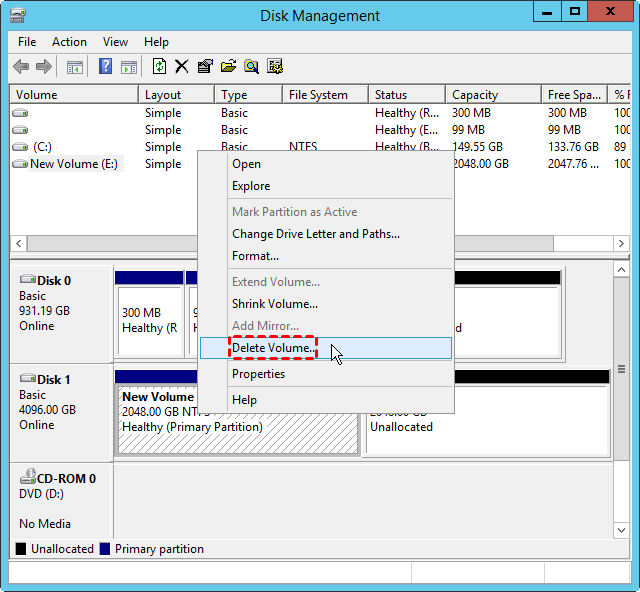Open the Help menu in menu bar
The width and height of the screenshot is (640, 592).
(156, 42)
